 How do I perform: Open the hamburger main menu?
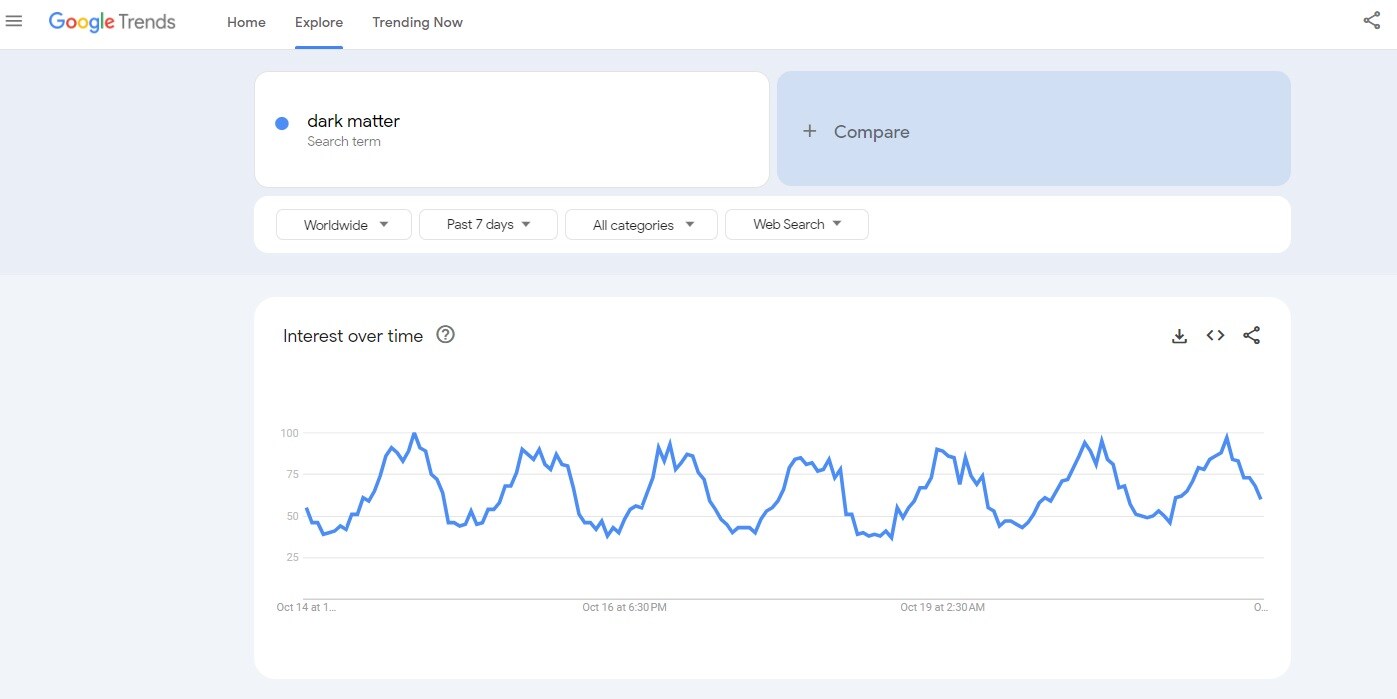[14, 22]
